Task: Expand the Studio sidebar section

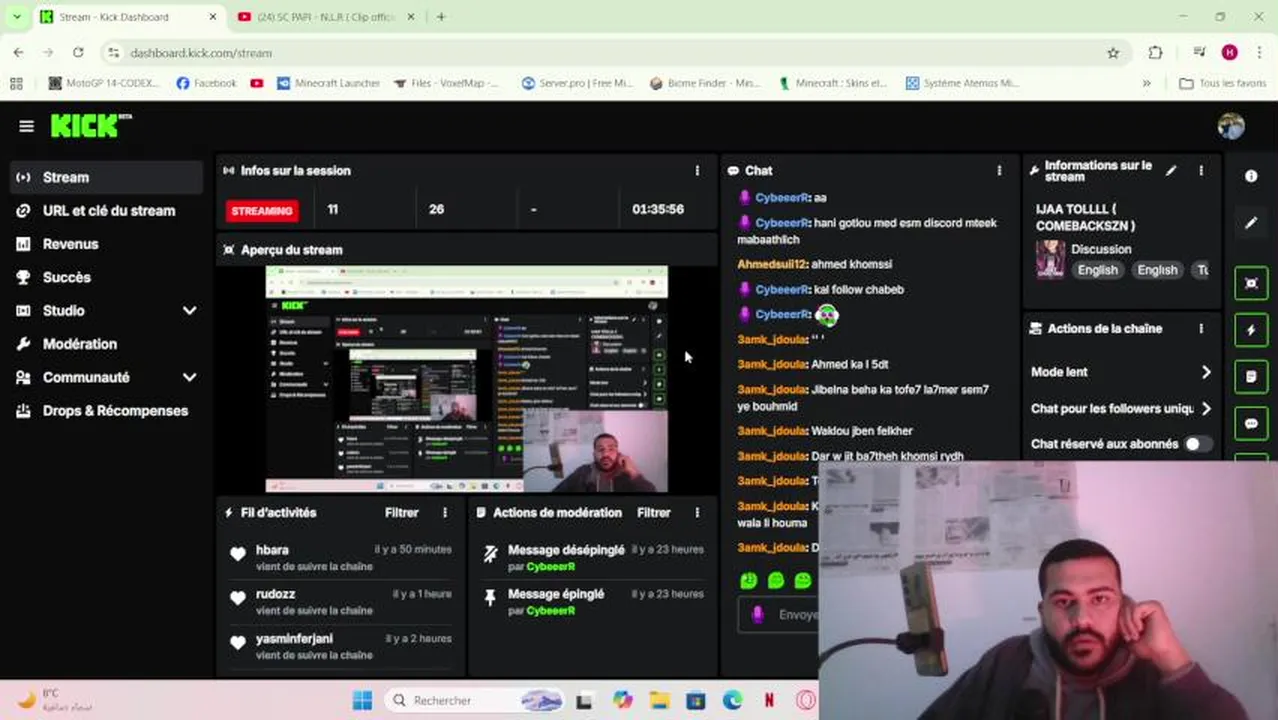Action: [189, 311]
